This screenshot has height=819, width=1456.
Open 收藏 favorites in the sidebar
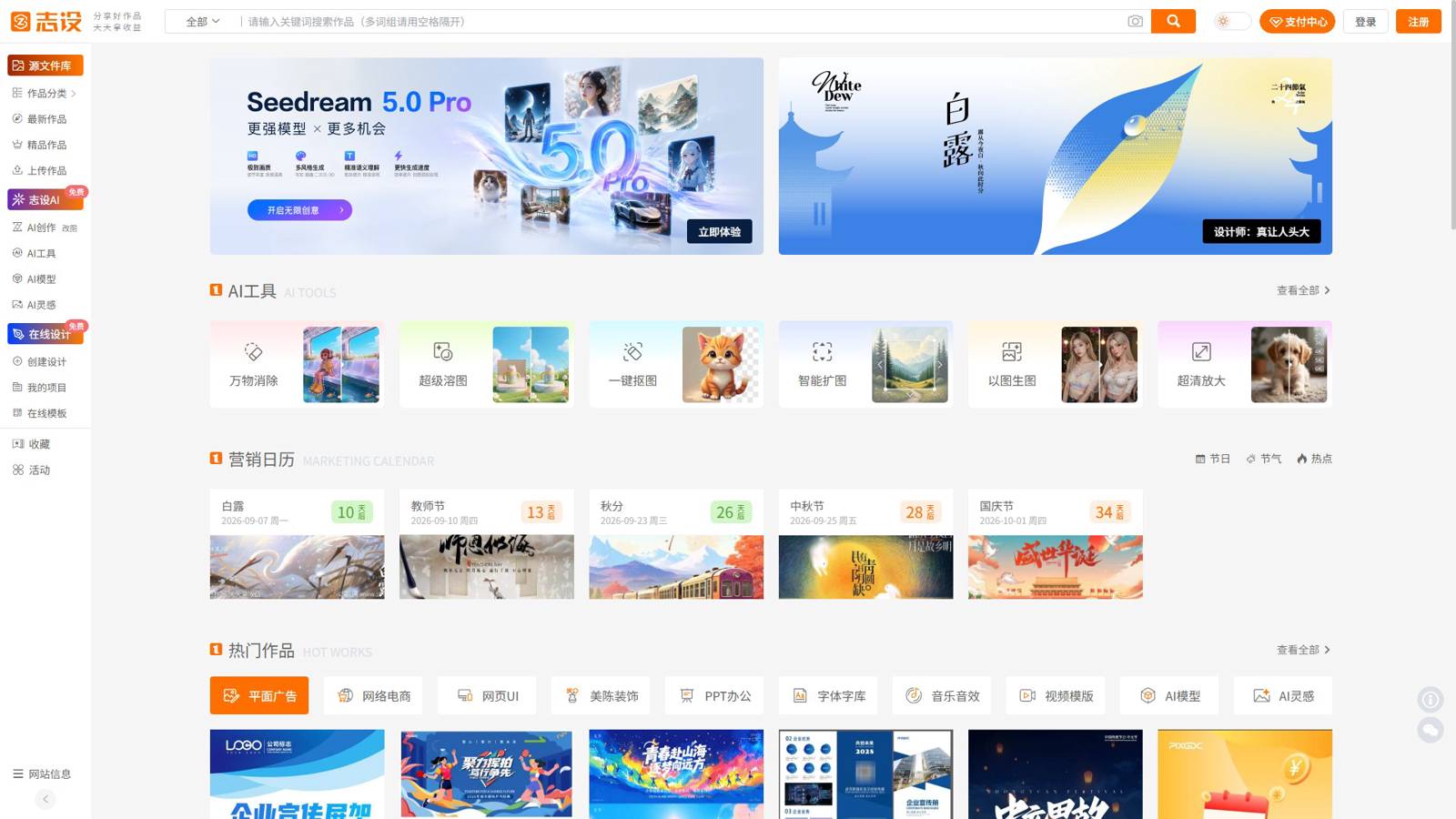(x=33, y=444)
